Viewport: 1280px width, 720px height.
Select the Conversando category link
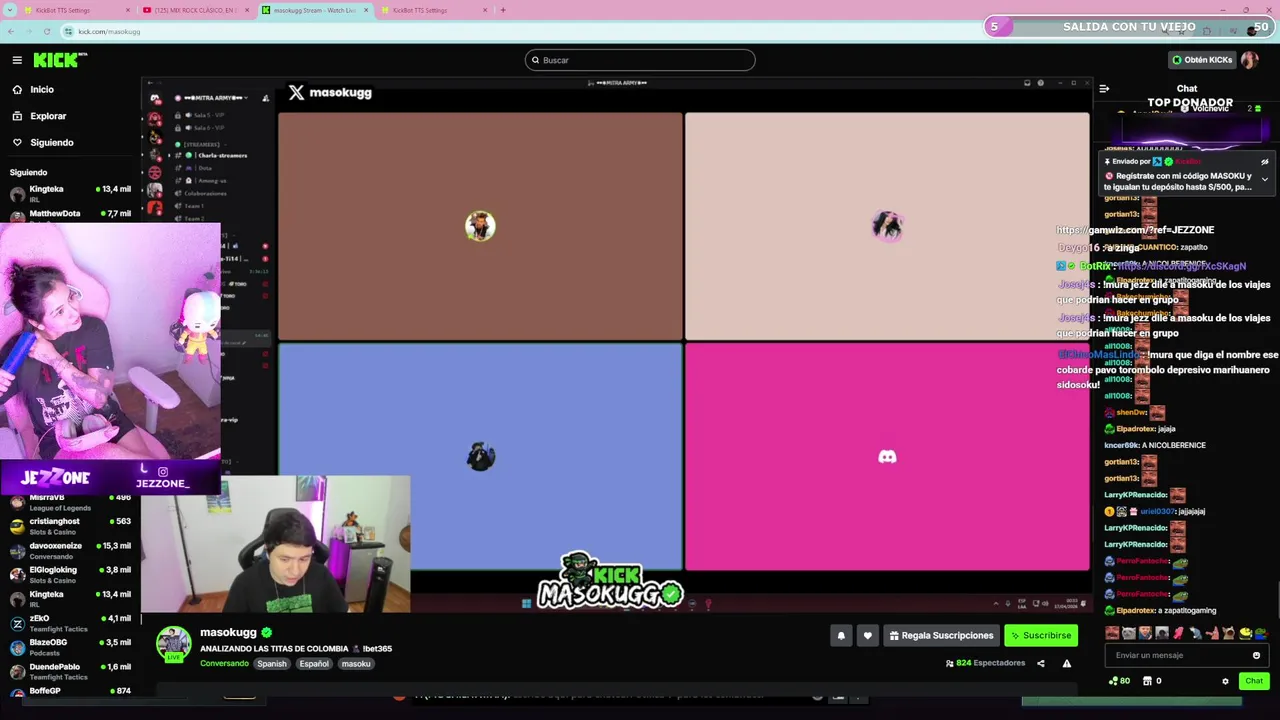pyautogui.click(x=224, y=664)
